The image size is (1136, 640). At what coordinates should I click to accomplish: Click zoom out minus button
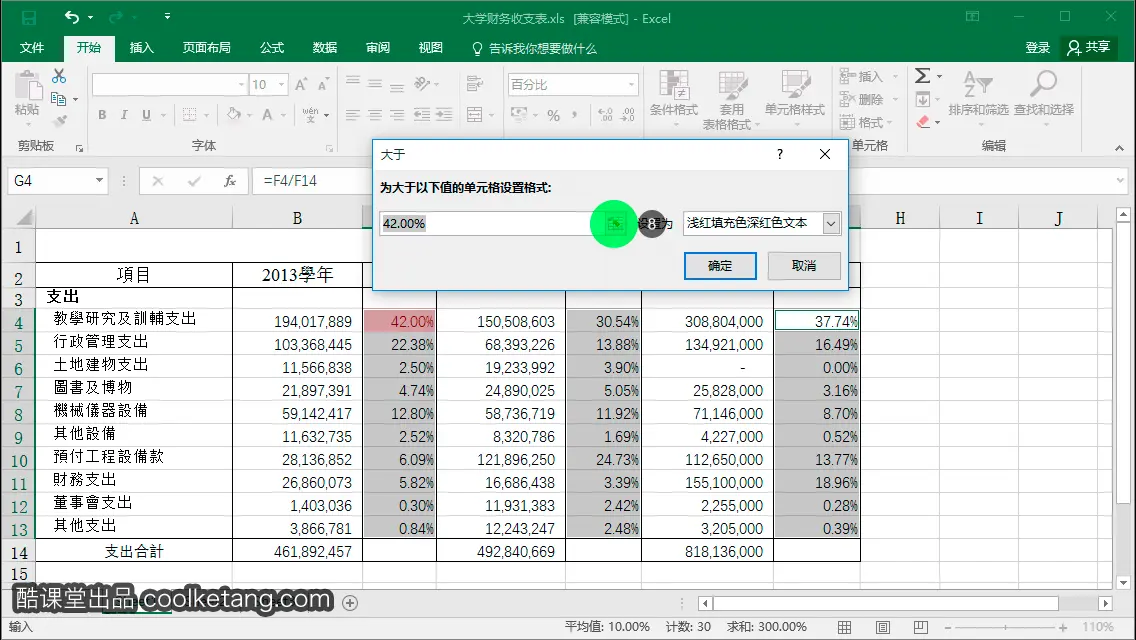point(947,628)
